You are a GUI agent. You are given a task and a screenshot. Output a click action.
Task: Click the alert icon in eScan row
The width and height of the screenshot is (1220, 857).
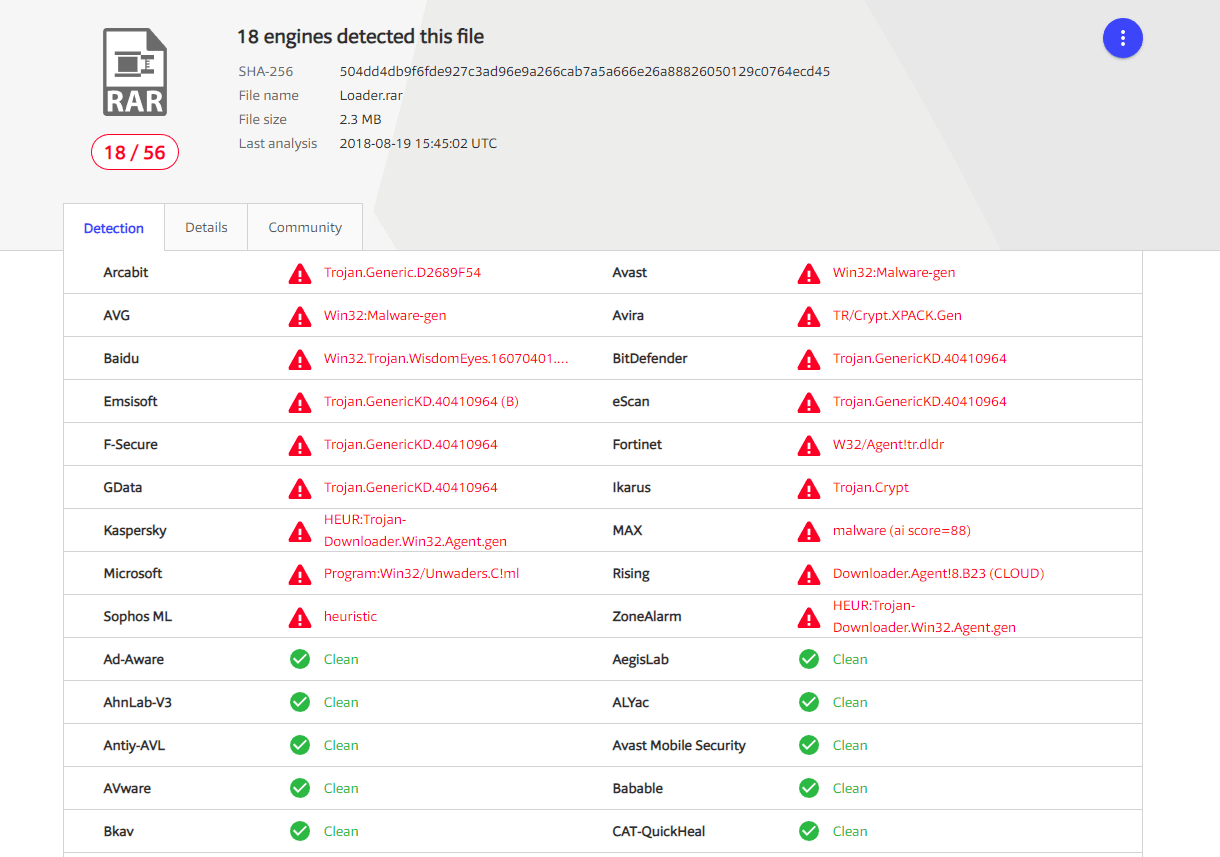tap(809, 402)
